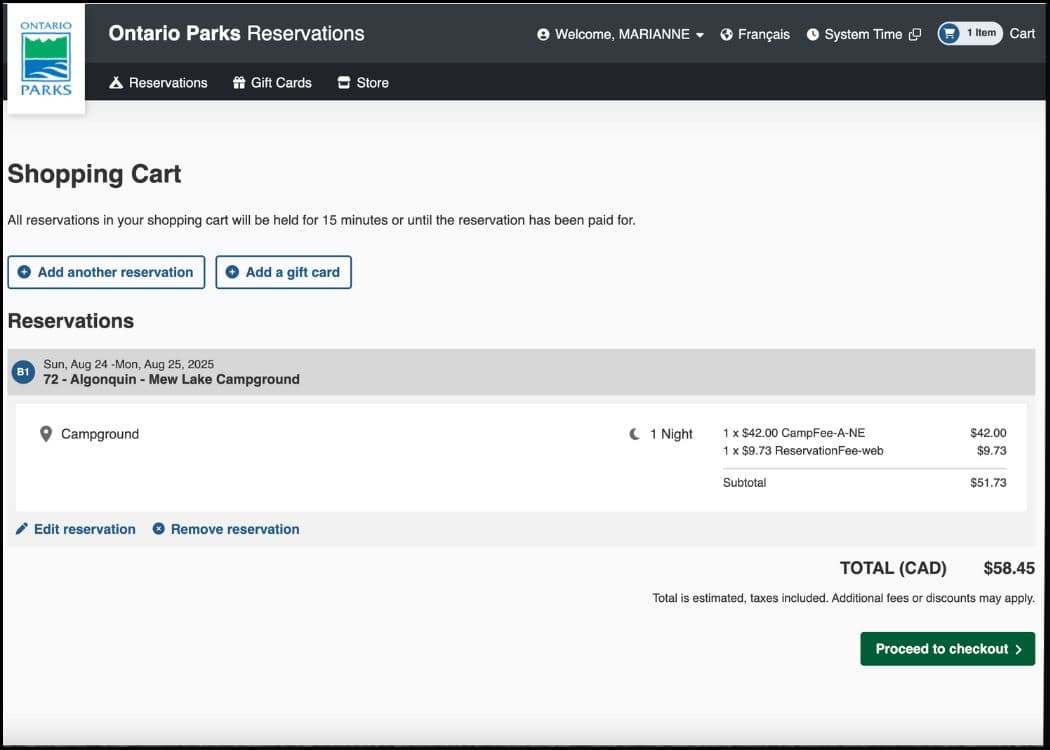Click plus icon on Add another reservation

[24, 272]
